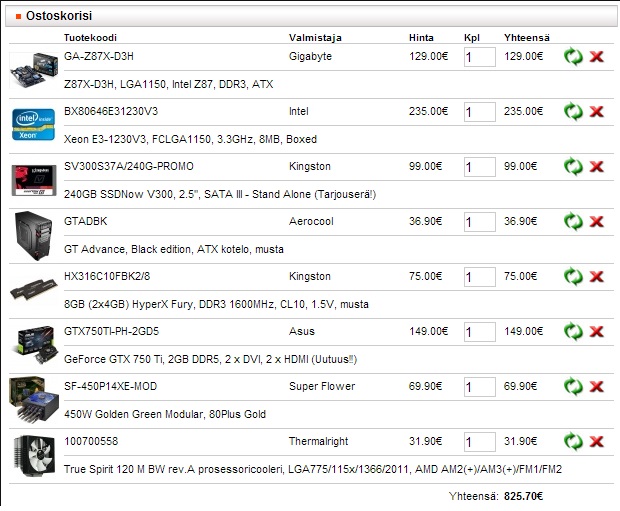Refresh the HX316C10FBK2/8 memory row
620x511 pixels.
573,276
